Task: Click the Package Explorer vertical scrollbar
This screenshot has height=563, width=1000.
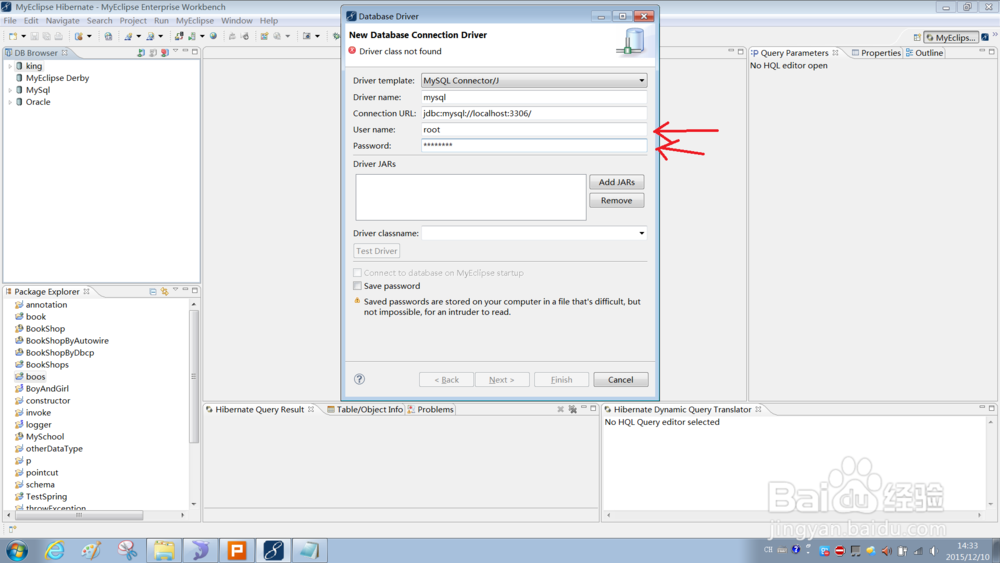Action: point(194,376)
